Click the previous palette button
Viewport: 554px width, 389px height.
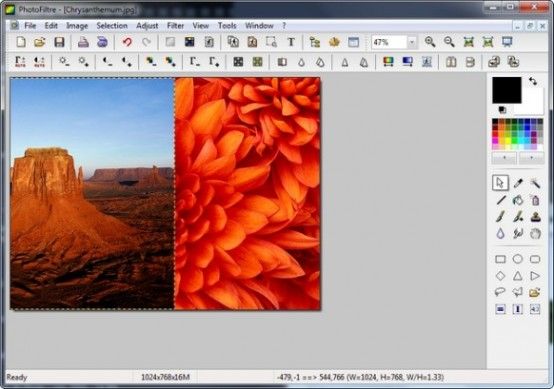coord(505,158)
